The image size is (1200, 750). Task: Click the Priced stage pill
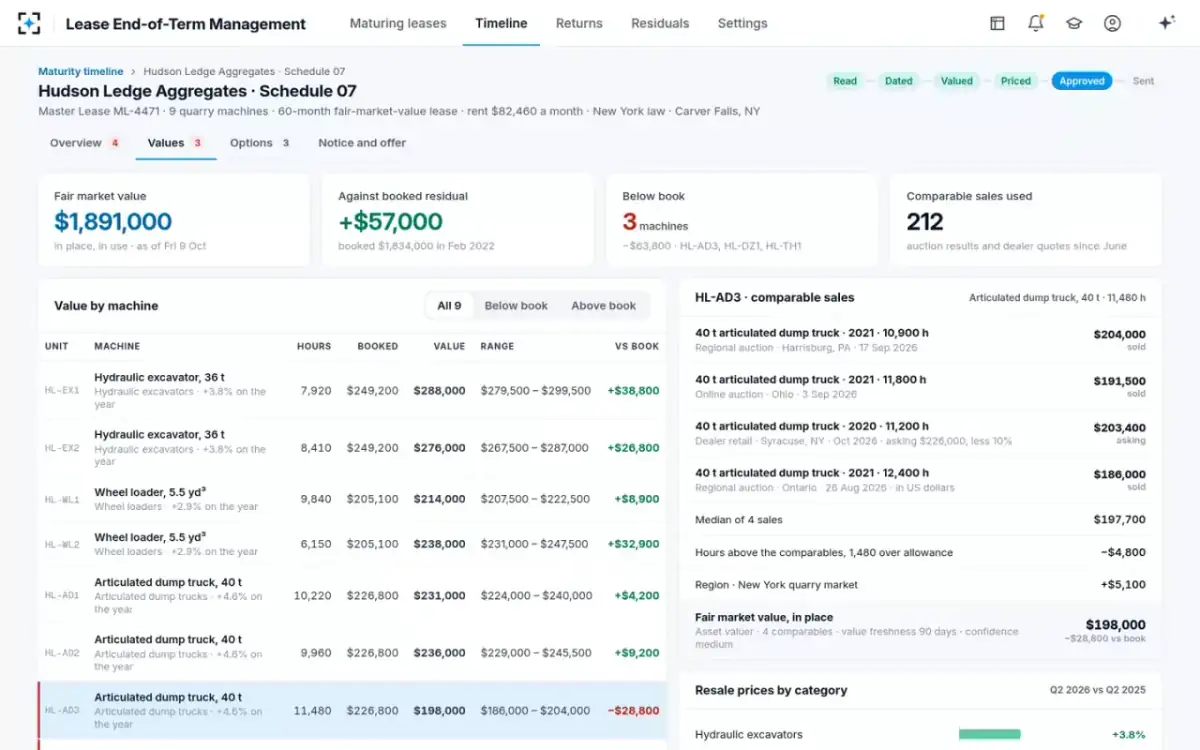click(x=1016, y=81)
